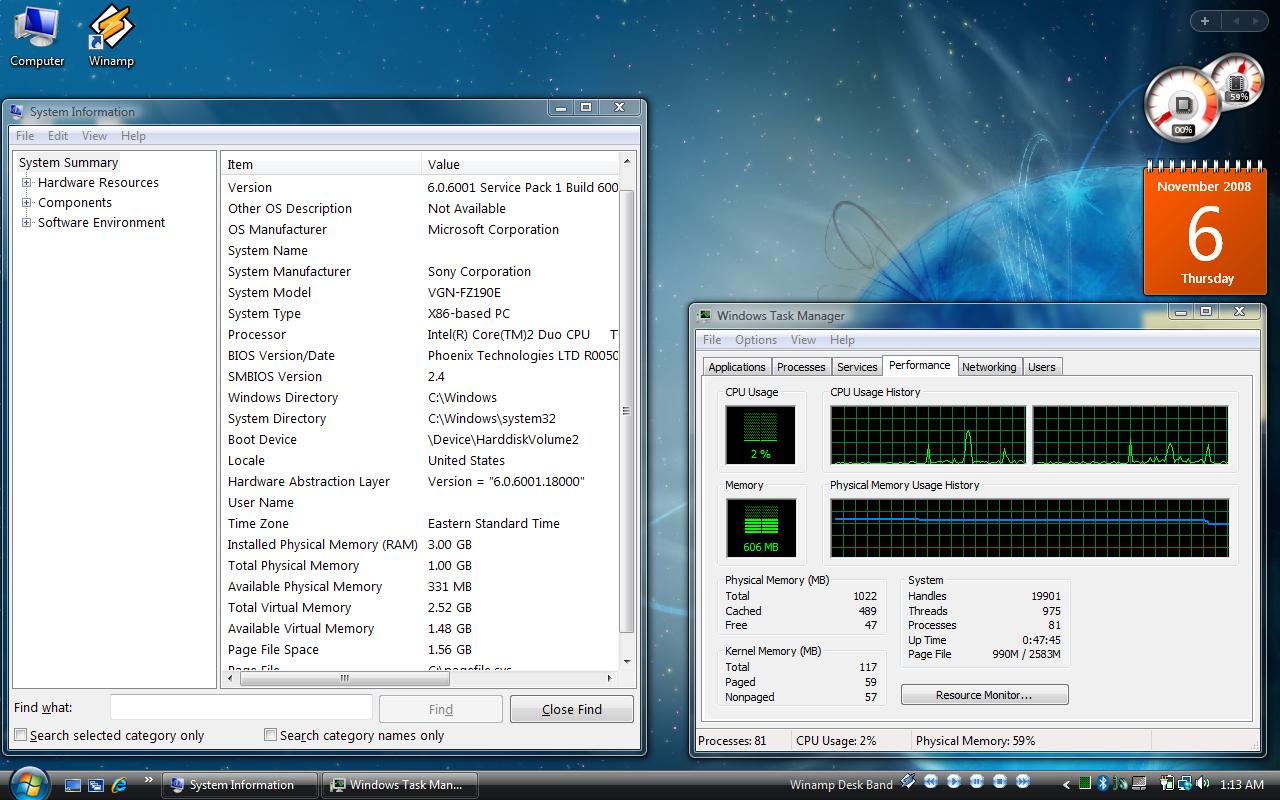Viewport: 1280px width, 800px height.
Task: Switch to the Networking tab
Action: tap(989, 367)
